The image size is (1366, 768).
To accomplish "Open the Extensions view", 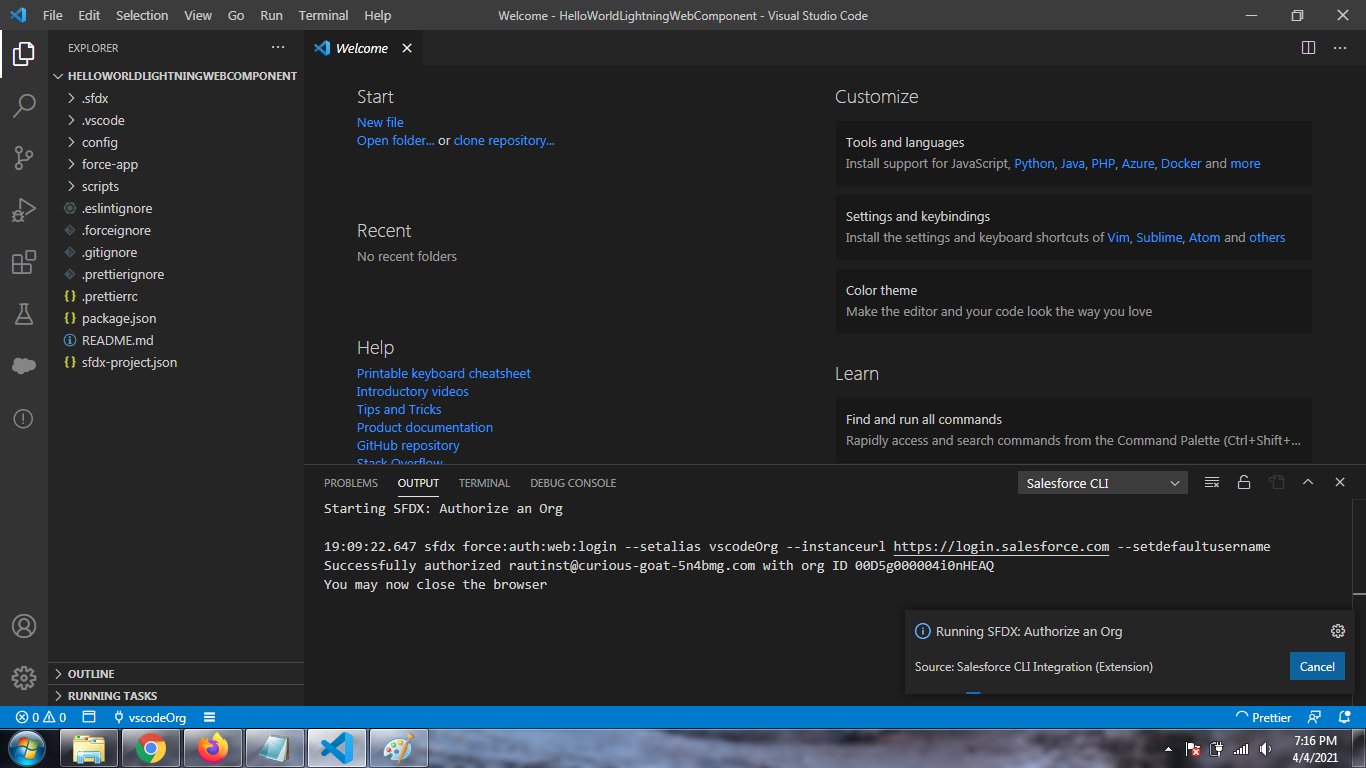I will 24,262.
